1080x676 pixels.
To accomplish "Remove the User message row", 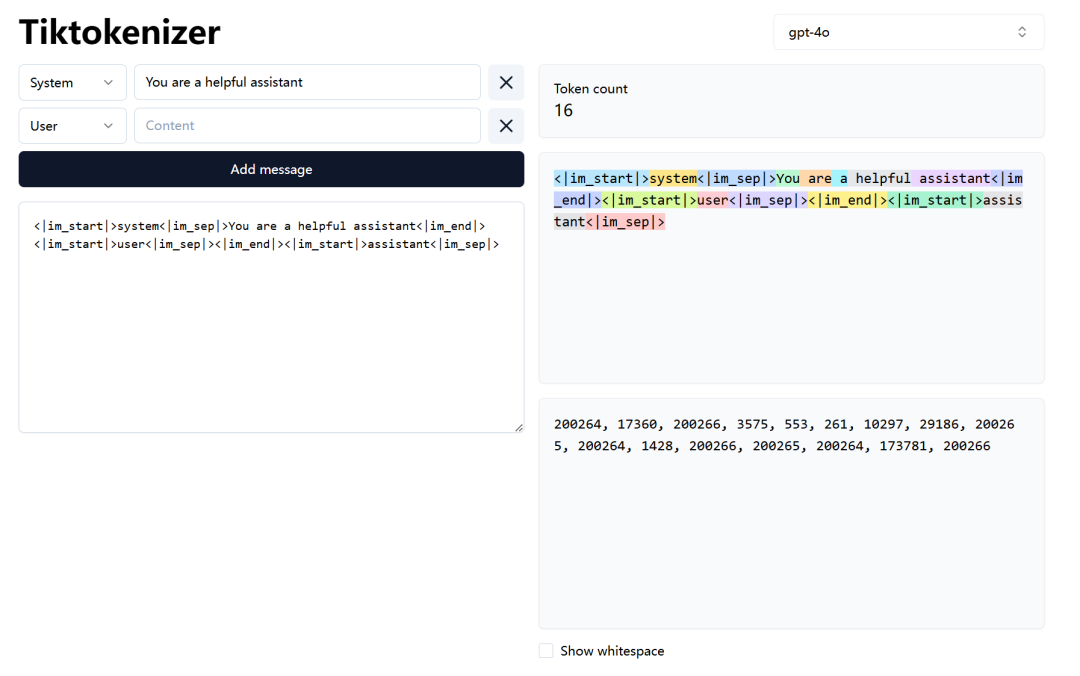I will click(506, 126).
